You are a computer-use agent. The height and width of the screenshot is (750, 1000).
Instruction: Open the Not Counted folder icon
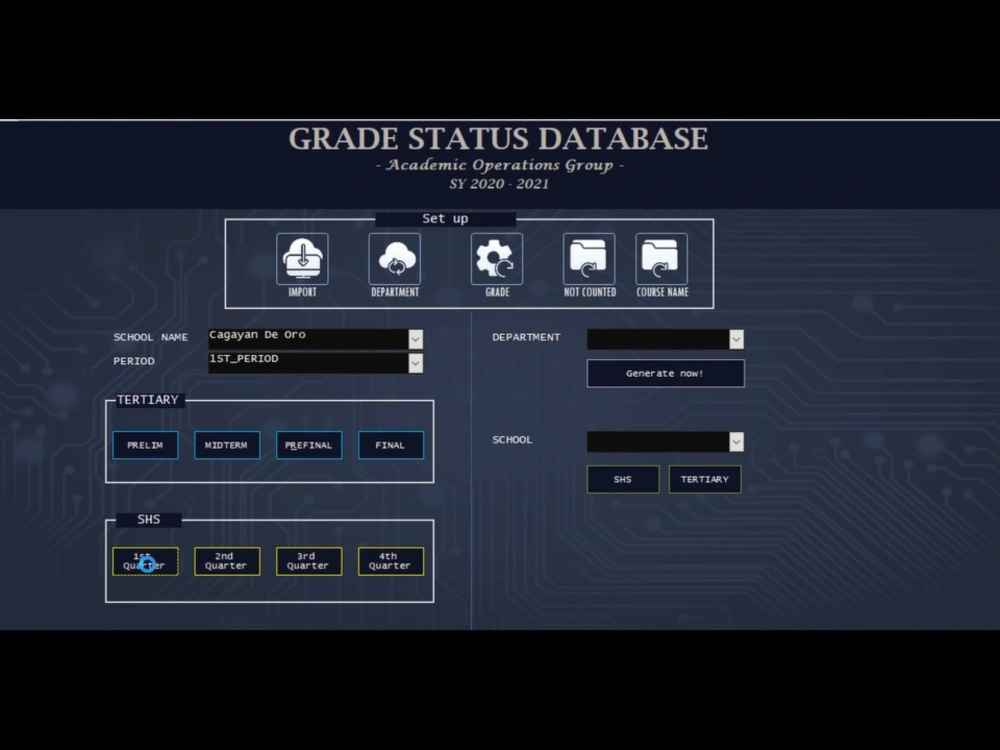(589, 258)
